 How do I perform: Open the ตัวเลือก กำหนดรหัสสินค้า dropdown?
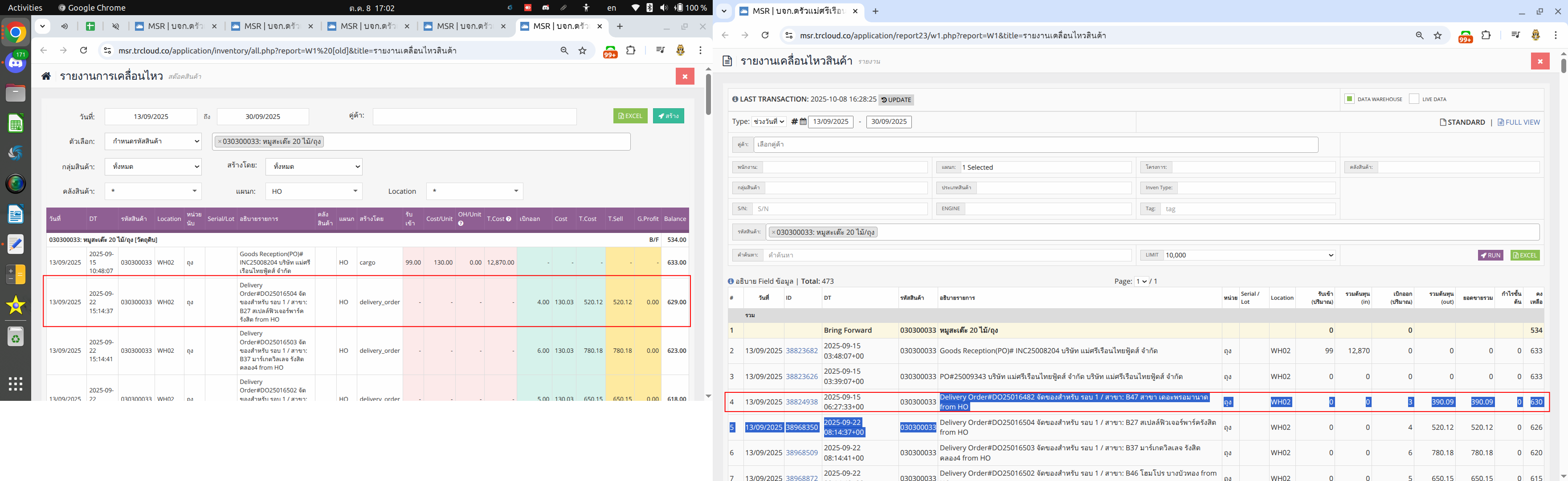click(153, 141)
